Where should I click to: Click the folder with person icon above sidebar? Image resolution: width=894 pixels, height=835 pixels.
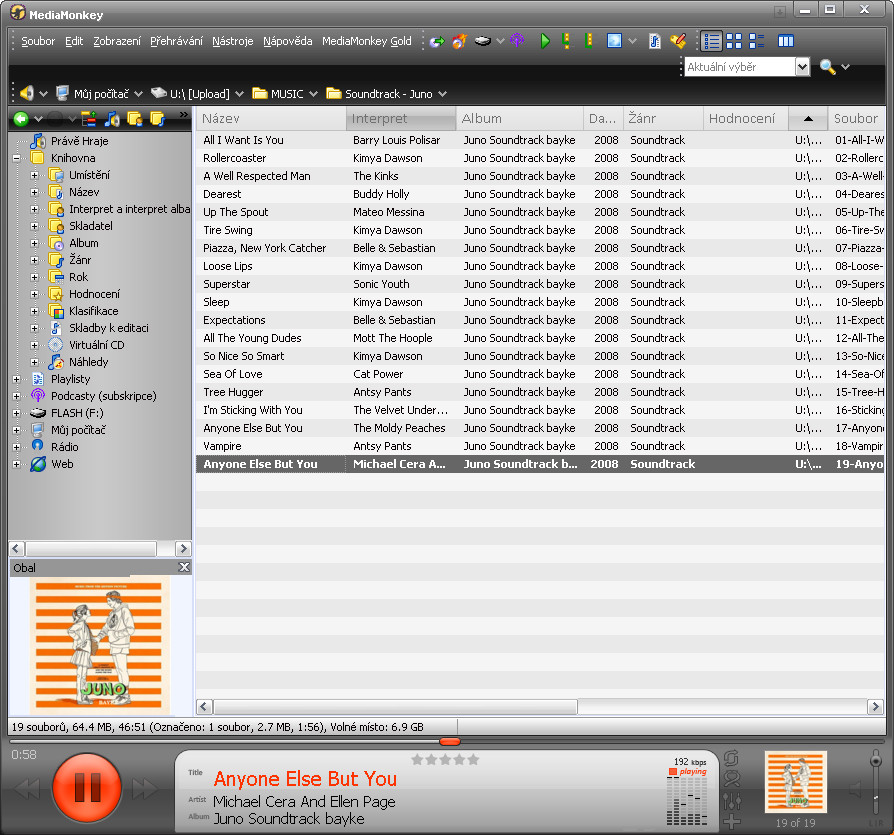coord(135,119)
